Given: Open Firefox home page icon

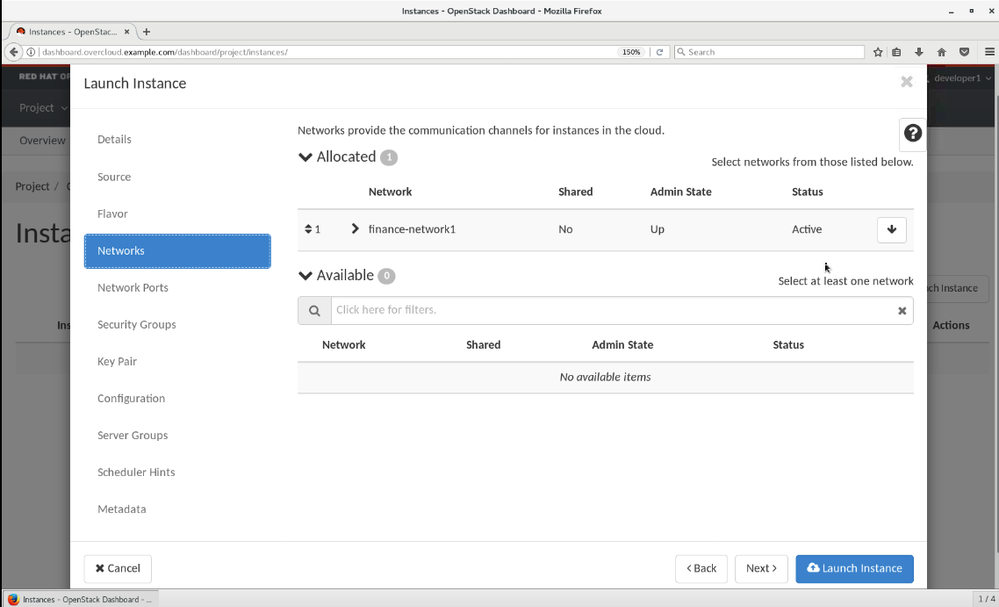Looking at the screenshot, I should pos(941,52).
